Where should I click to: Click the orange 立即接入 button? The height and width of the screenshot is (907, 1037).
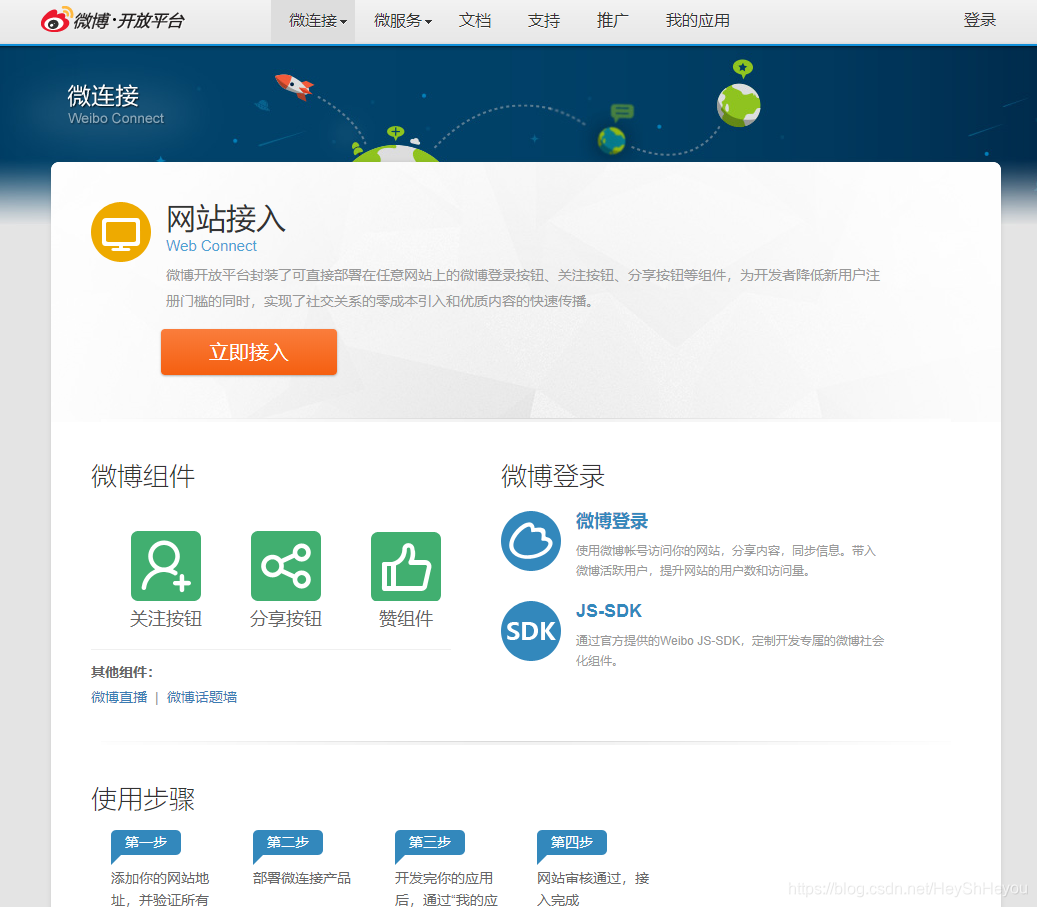point(249,352)
